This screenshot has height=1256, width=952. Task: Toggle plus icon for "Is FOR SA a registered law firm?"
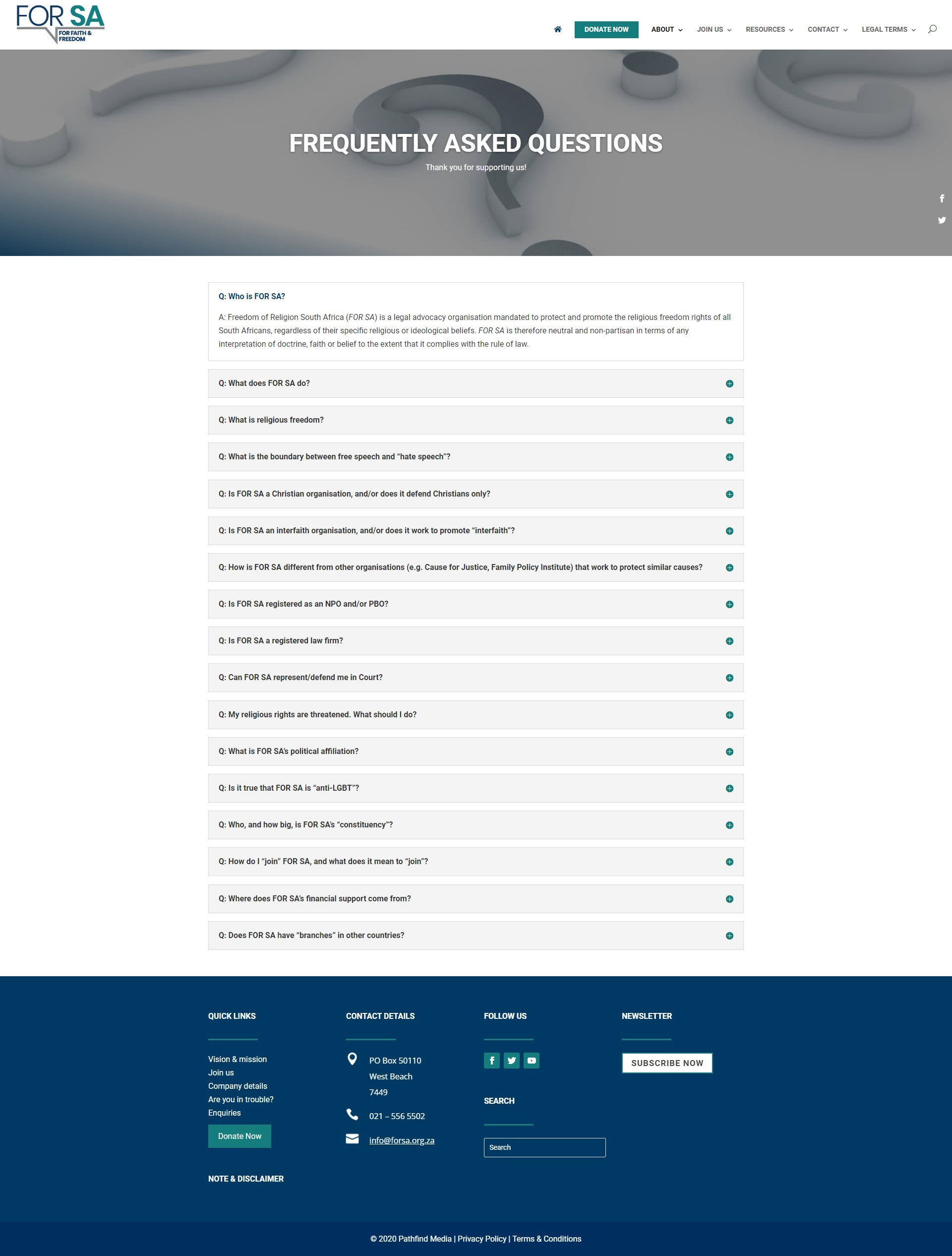point(729,641)
